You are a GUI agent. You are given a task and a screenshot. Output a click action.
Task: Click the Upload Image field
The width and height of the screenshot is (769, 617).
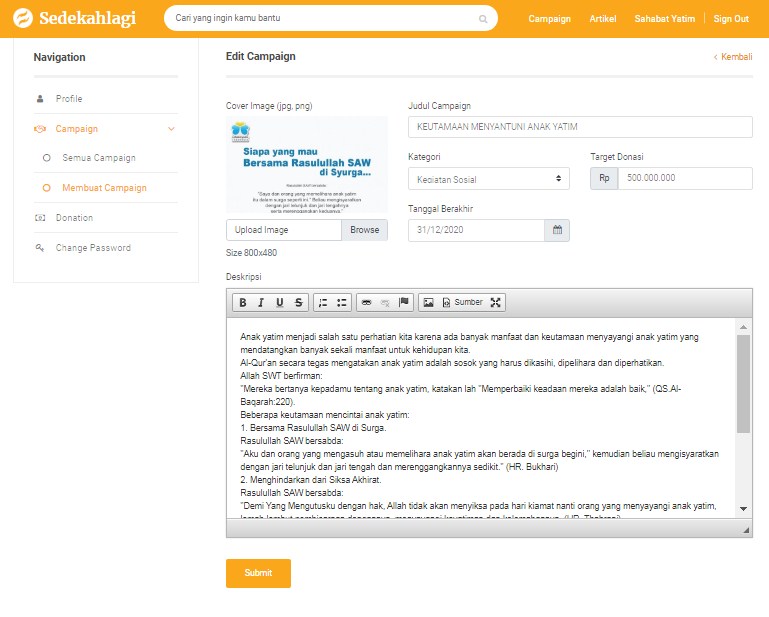coord(283,230)
